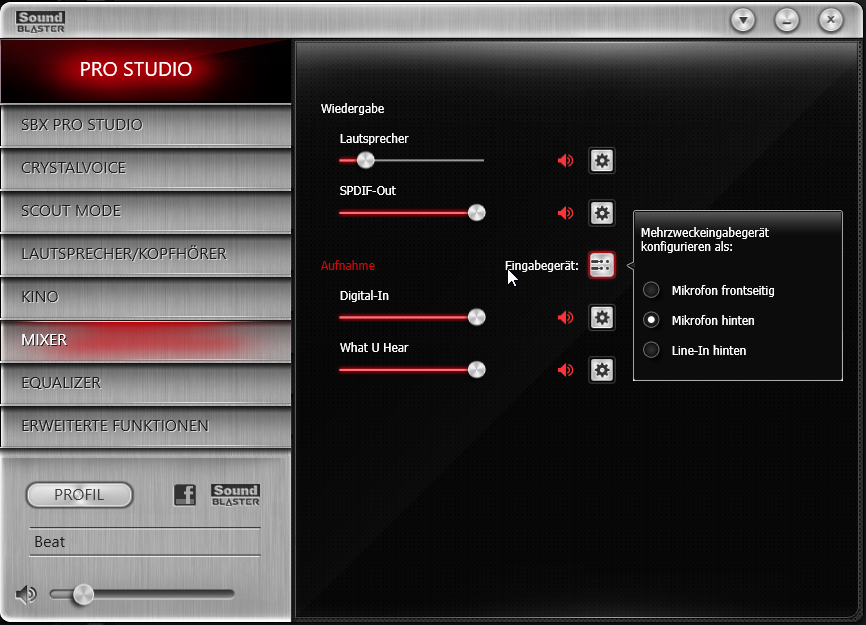Image resolution: width=866 pixels, height=625 pixels.
Task: Open CRYSTALVOICE section
Action: (146, 168)
